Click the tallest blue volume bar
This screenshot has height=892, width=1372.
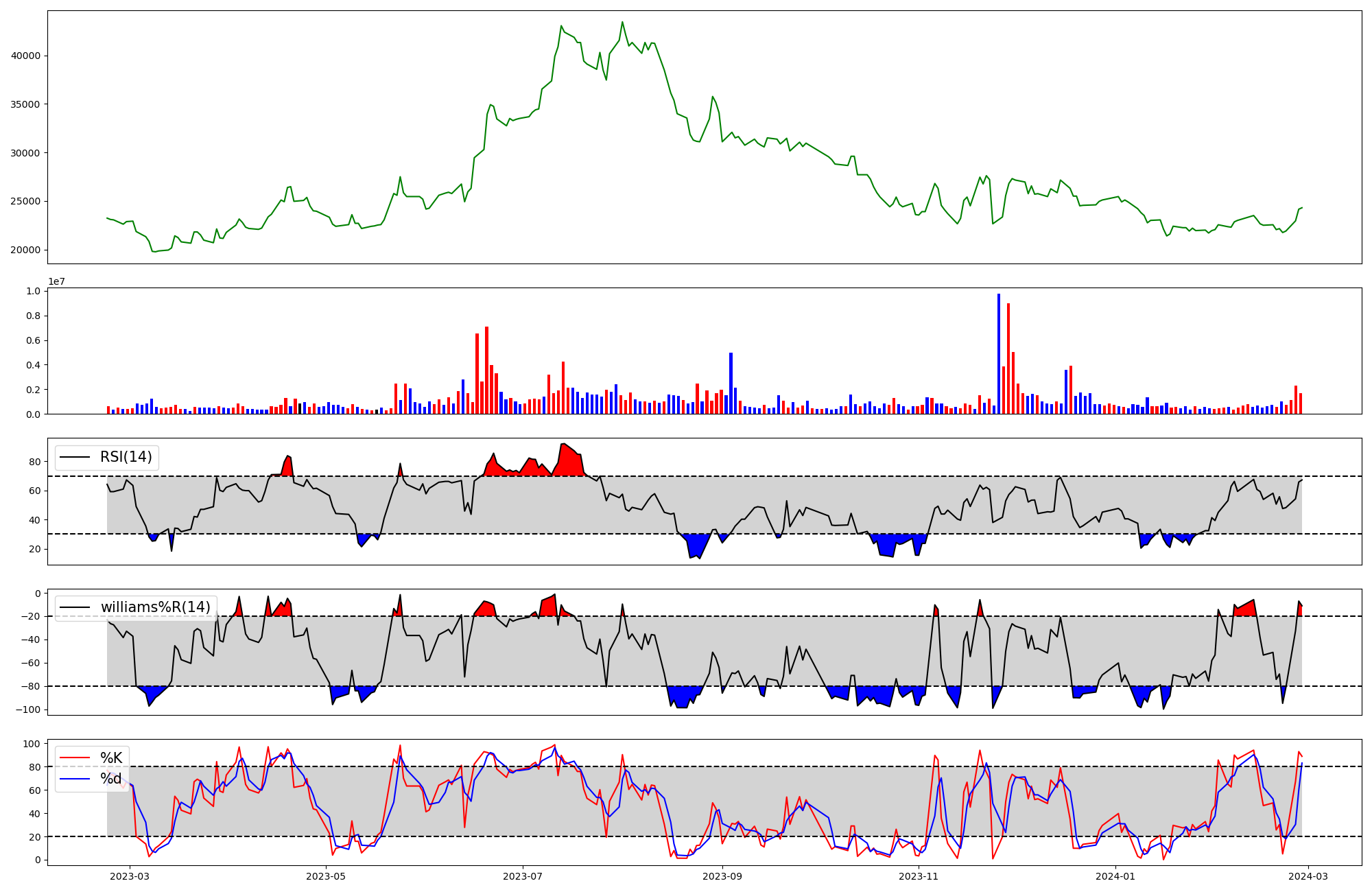tap(999, 353)
